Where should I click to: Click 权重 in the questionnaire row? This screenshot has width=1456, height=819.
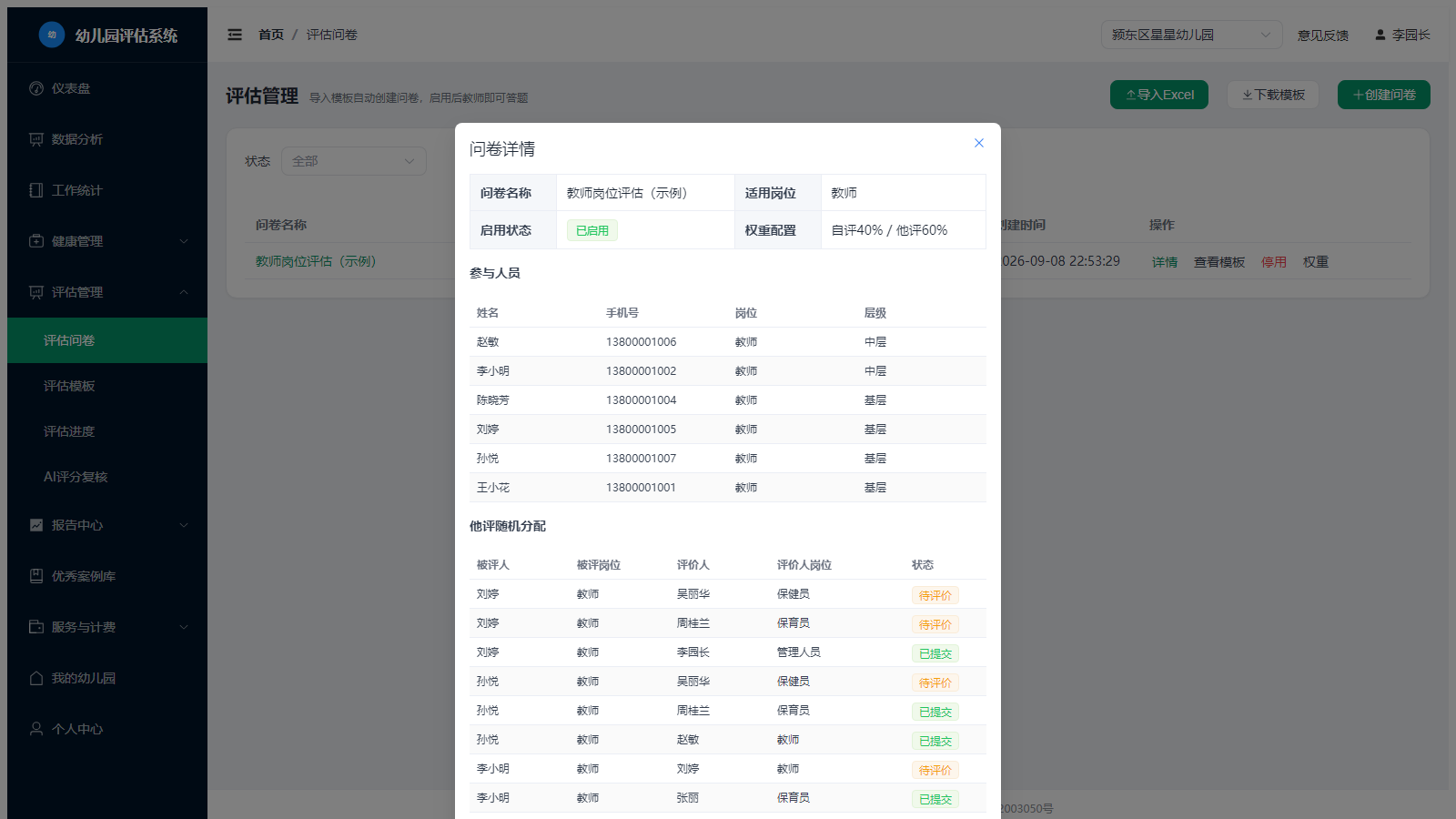click(x=1316, y=262)
